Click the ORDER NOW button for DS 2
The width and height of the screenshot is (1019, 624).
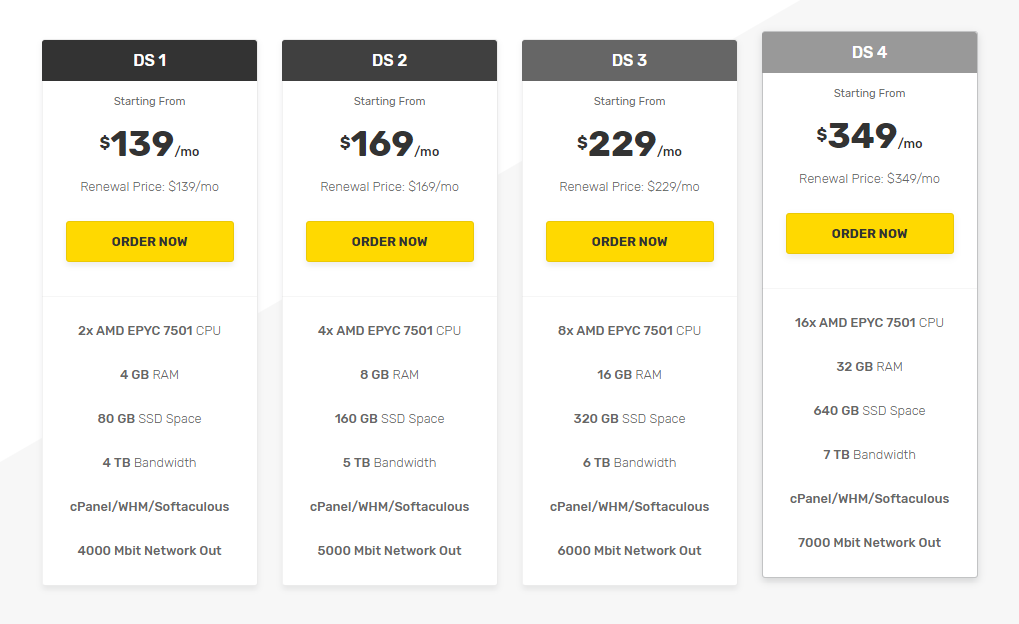[389, 241]
